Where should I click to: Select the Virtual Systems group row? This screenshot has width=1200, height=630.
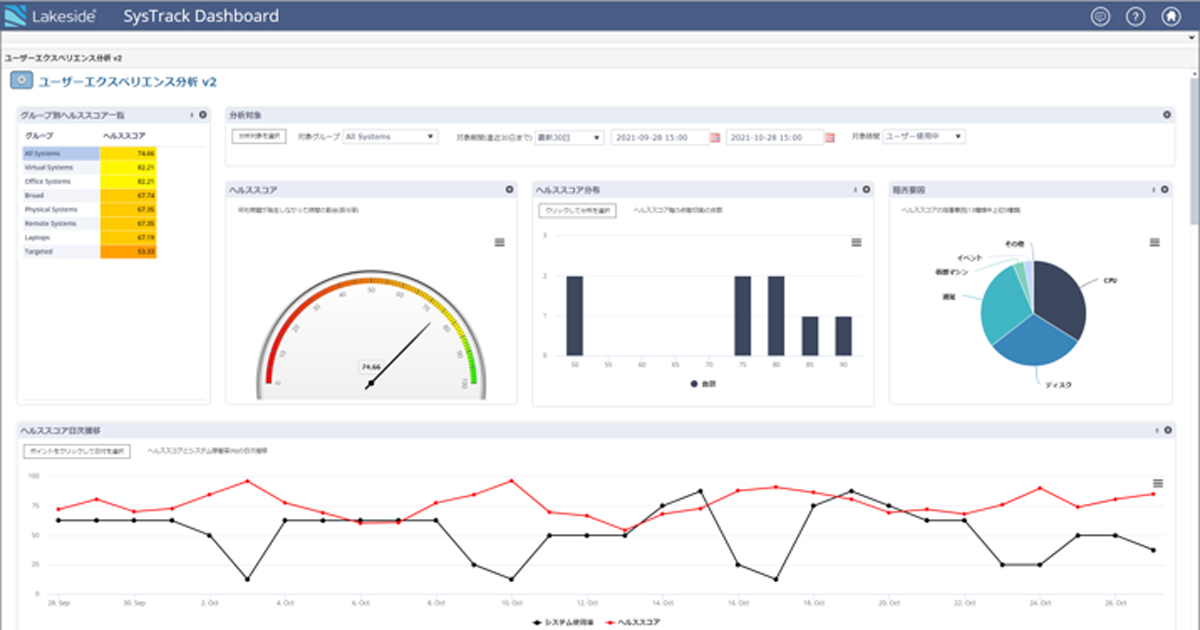(x=60, y=168)
